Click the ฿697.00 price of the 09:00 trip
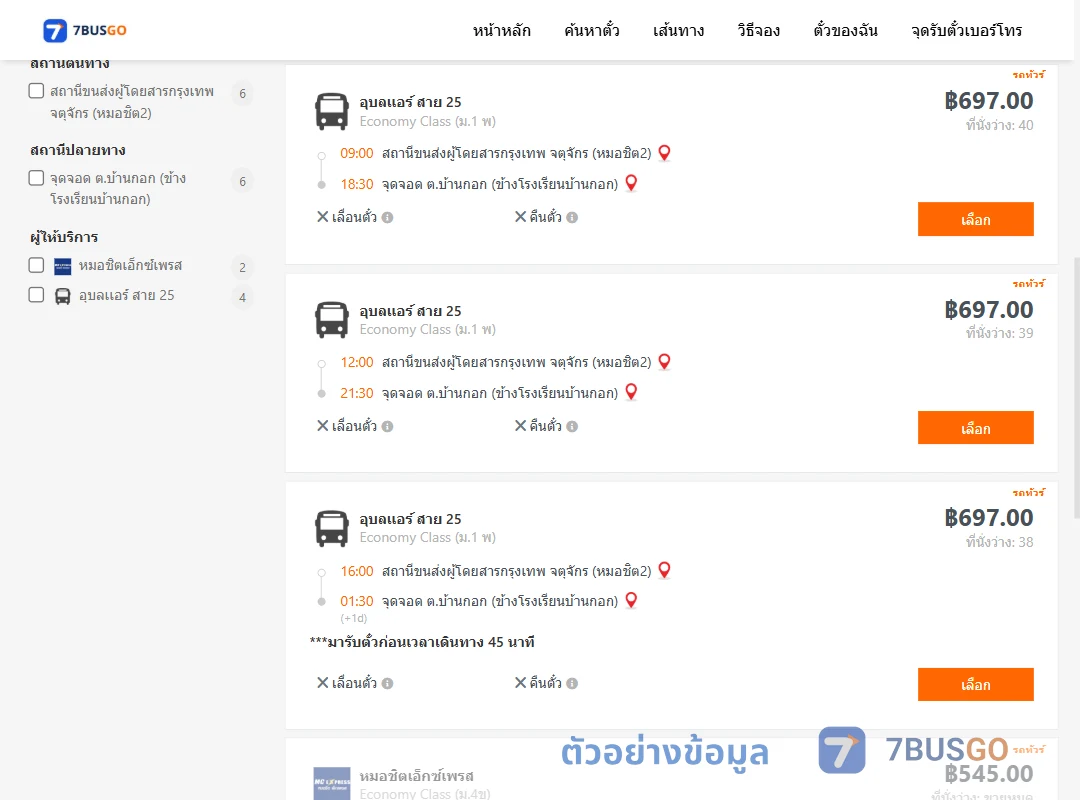The width and height of the screenshot is (1080, 800). tap(988, 101)
